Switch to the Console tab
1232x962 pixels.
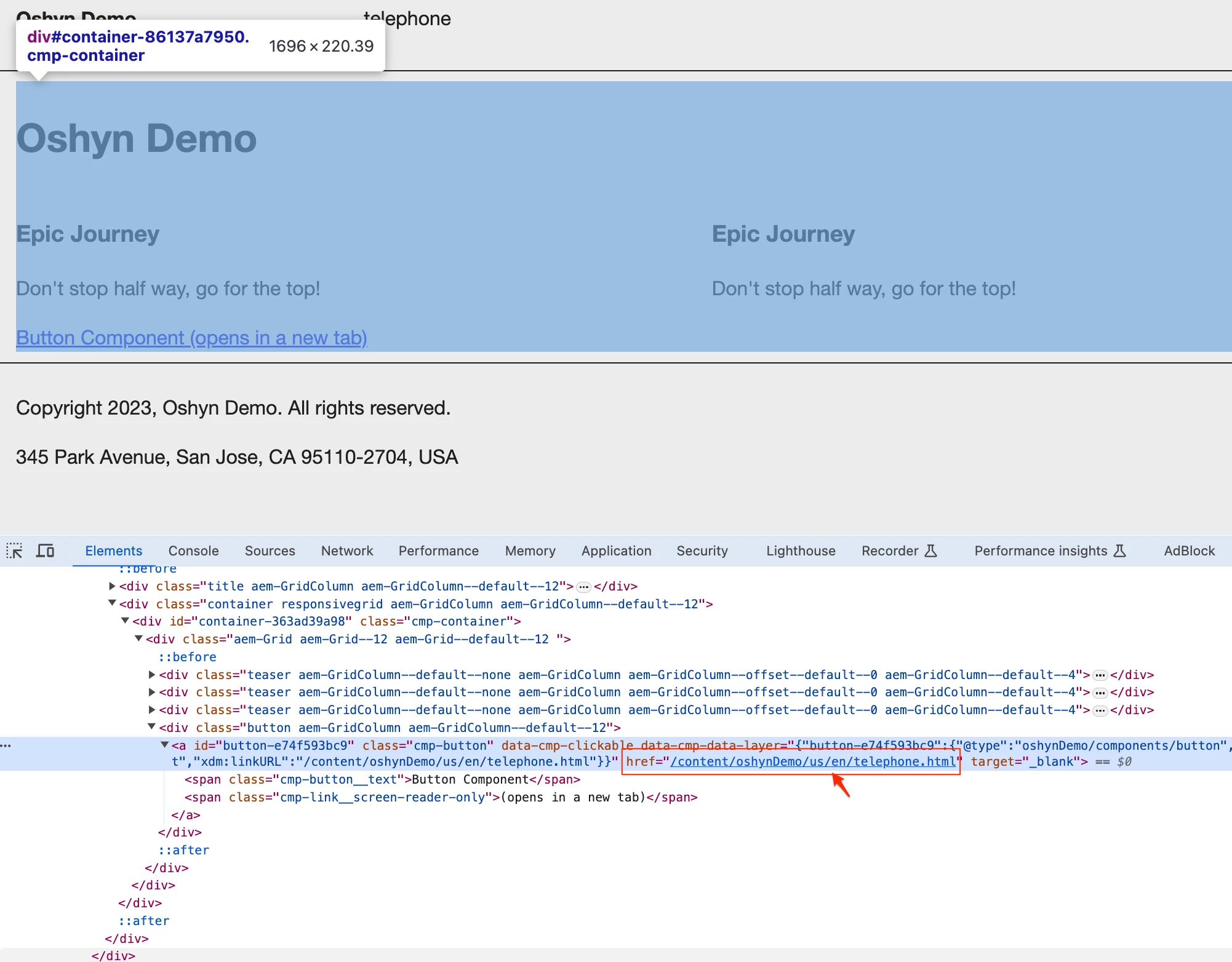pos(193,551)
